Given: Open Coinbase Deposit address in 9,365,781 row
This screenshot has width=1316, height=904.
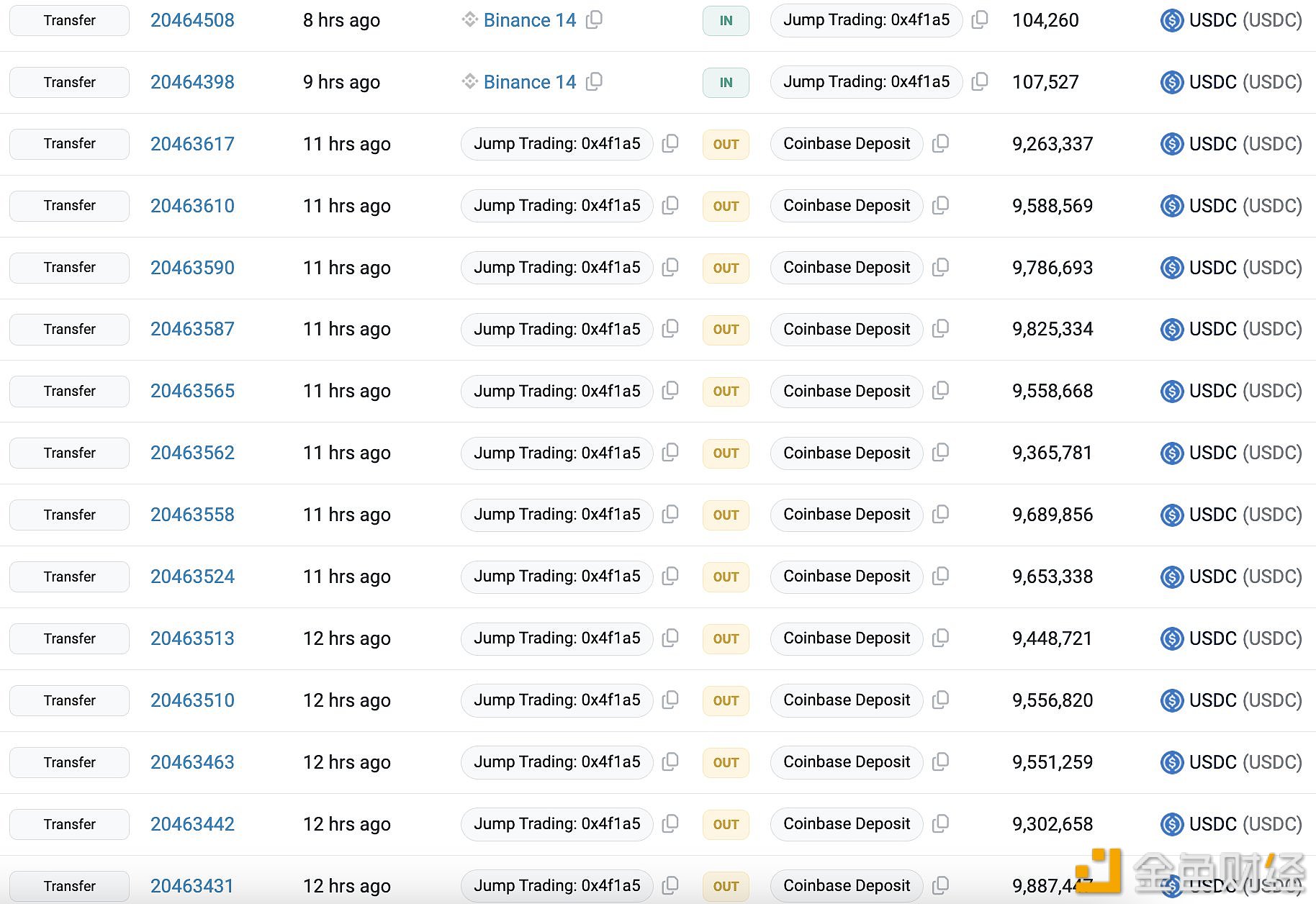Looking at the screenshot, I should tap(847, 453).
